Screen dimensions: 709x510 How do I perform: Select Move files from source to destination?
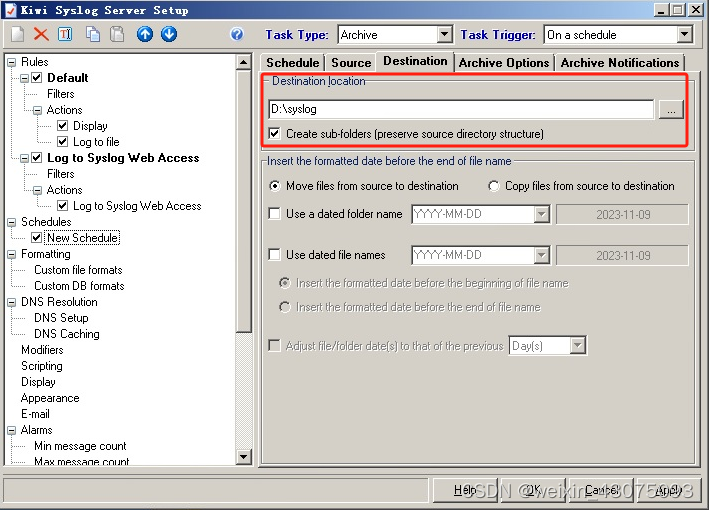[274, 186]
